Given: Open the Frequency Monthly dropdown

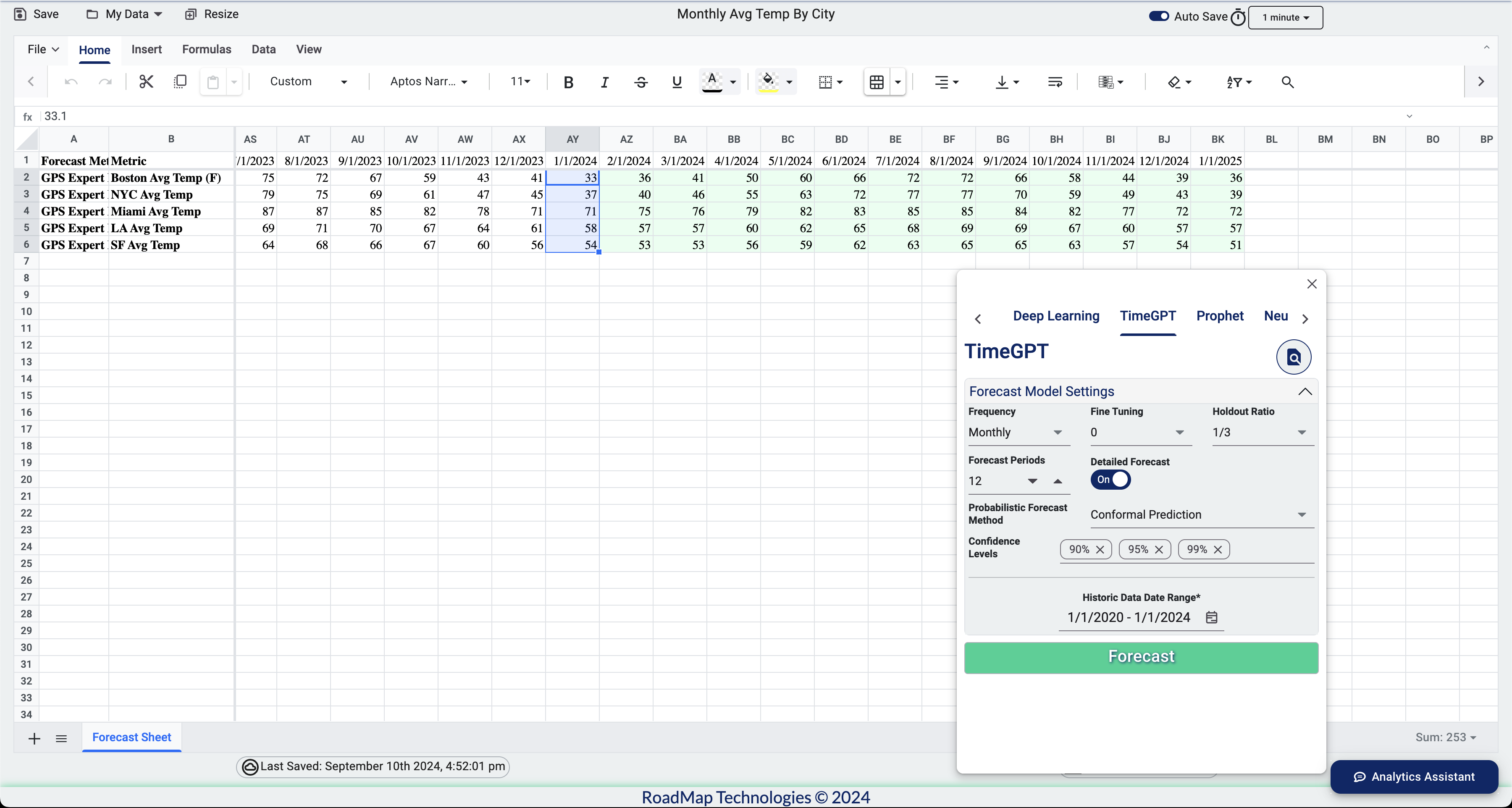Looking at the screenshot, I should 1016,433.
